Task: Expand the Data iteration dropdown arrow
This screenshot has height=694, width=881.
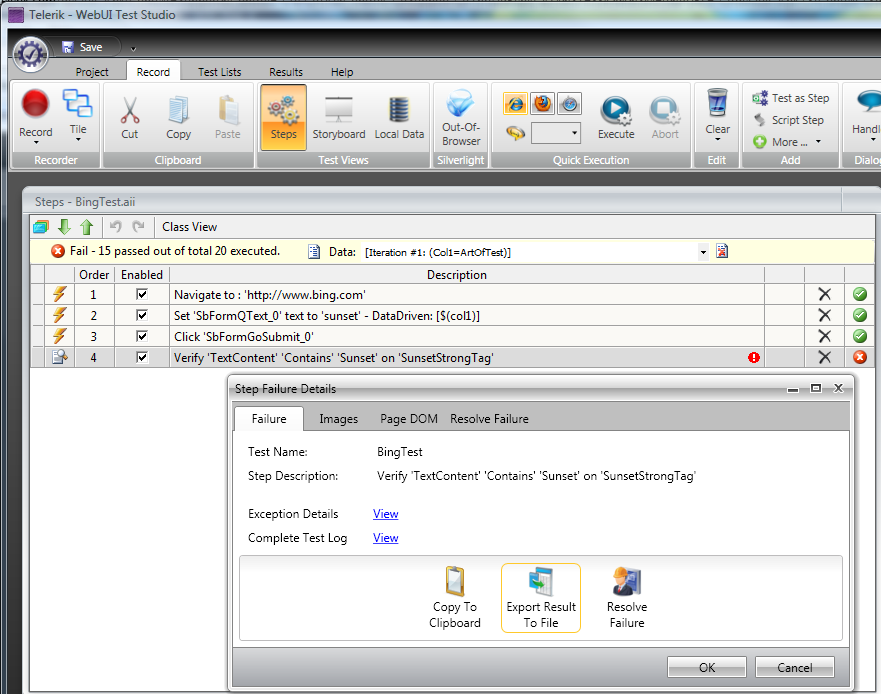Action: [703, 252]
